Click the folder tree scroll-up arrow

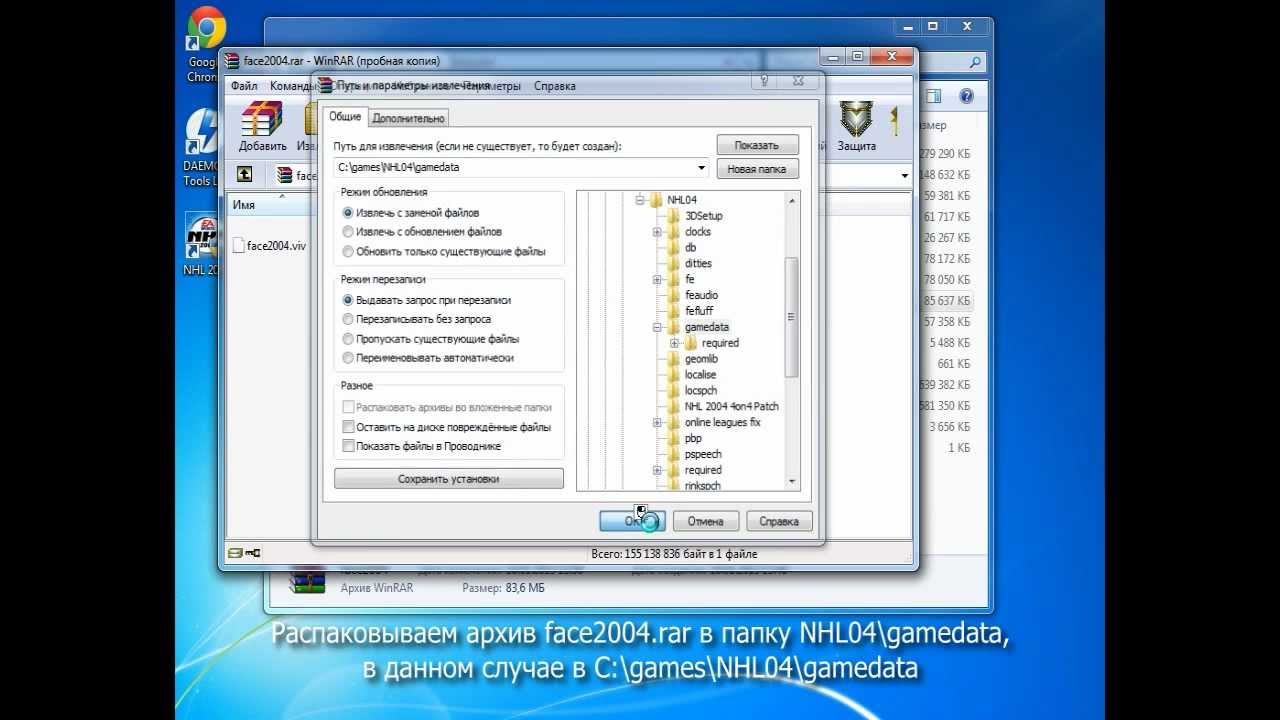point(792,201)
